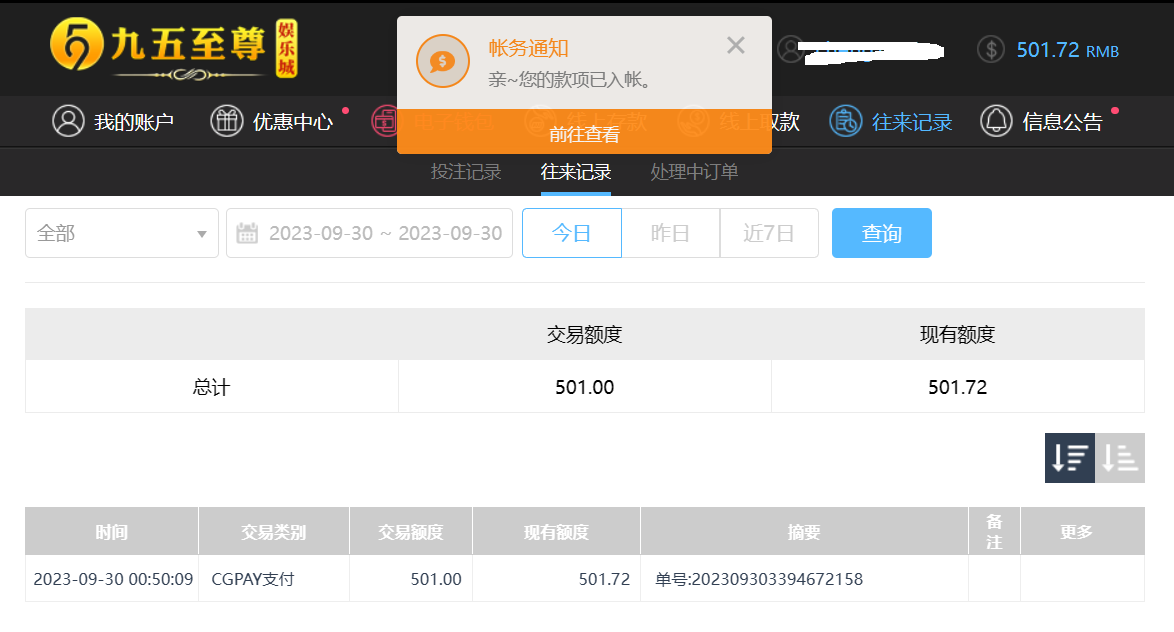Screen dimensions: 1174x632
Task: Click the 交易额度 column header in records table
Action: click(410, 532)
